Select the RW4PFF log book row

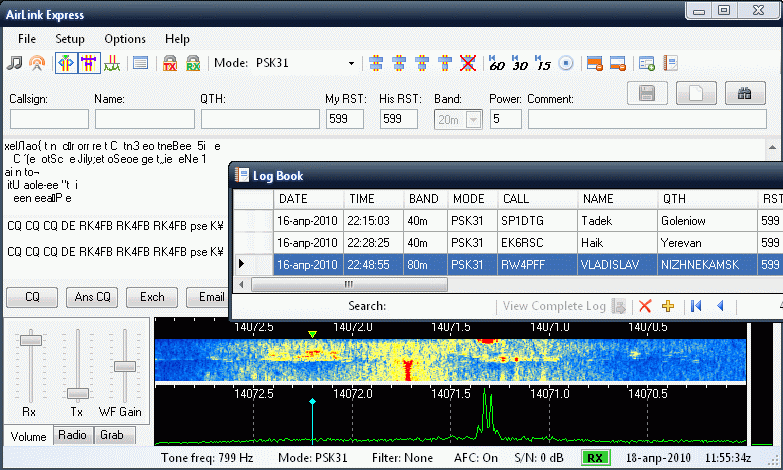pos(508,265)
